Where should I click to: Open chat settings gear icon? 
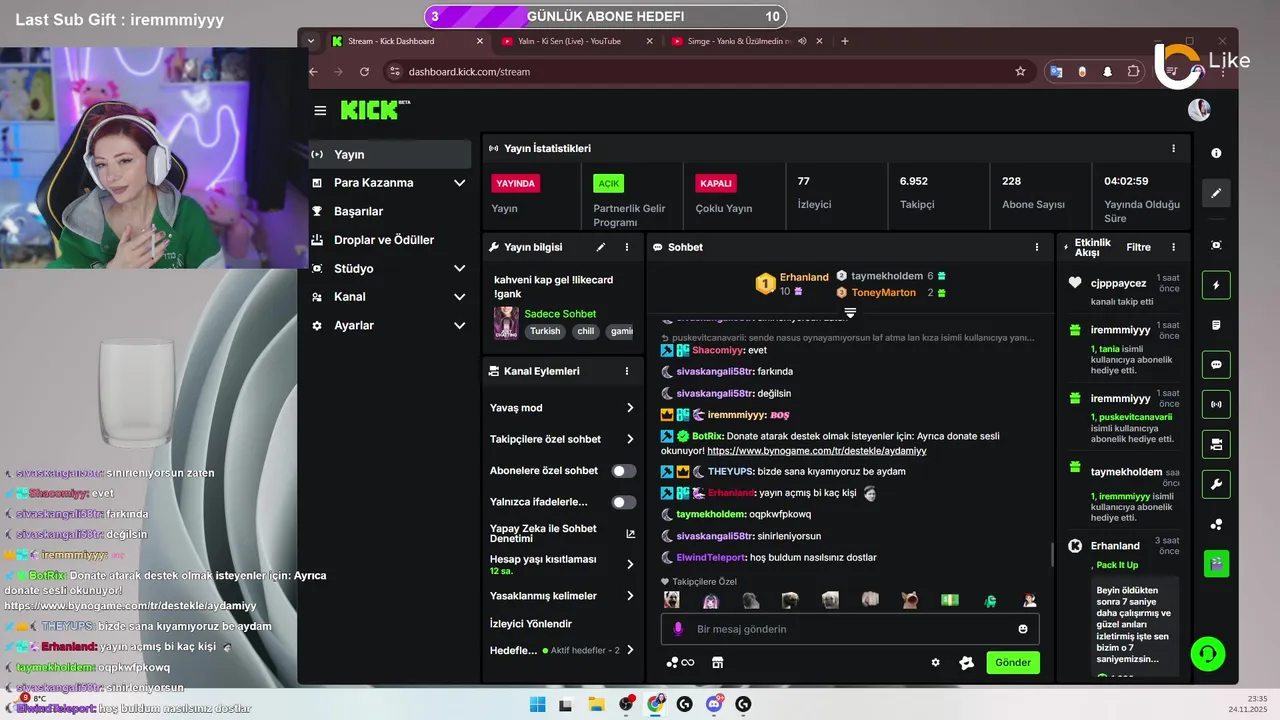point(935,662)
